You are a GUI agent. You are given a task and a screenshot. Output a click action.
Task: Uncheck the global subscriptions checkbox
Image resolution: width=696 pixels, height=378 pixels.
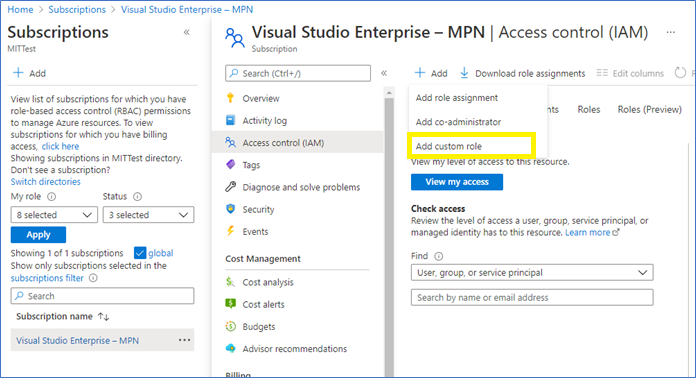pos(140,253)
